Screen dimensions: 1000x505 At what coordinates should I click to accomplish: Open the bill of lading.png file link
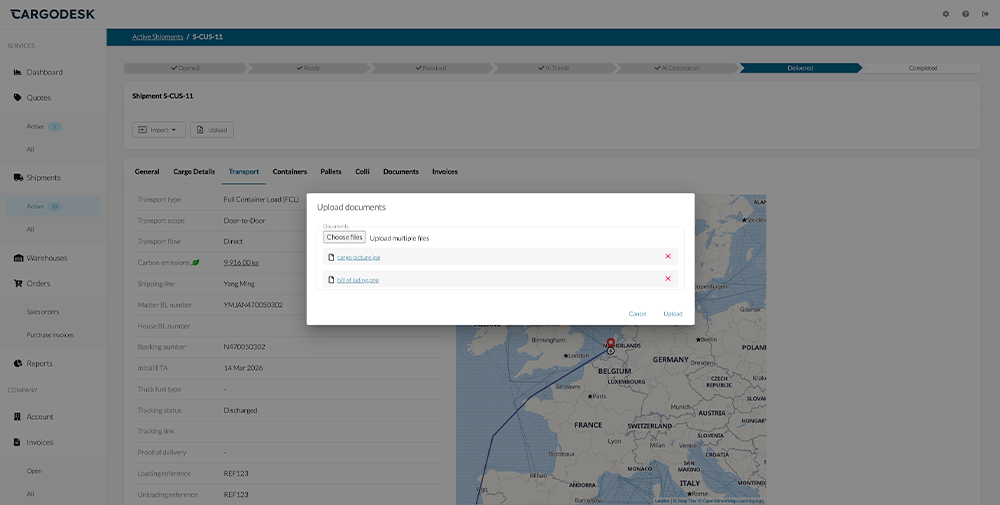358,280
